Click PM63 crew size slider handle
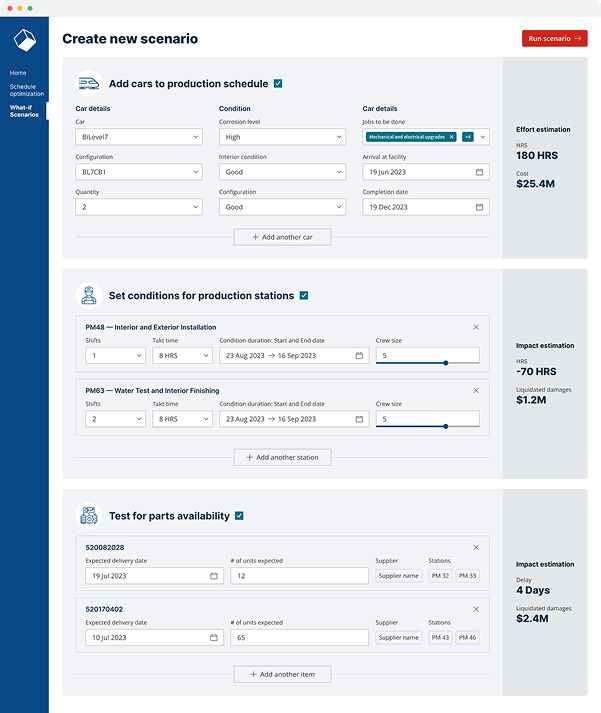 pos(446,426)
